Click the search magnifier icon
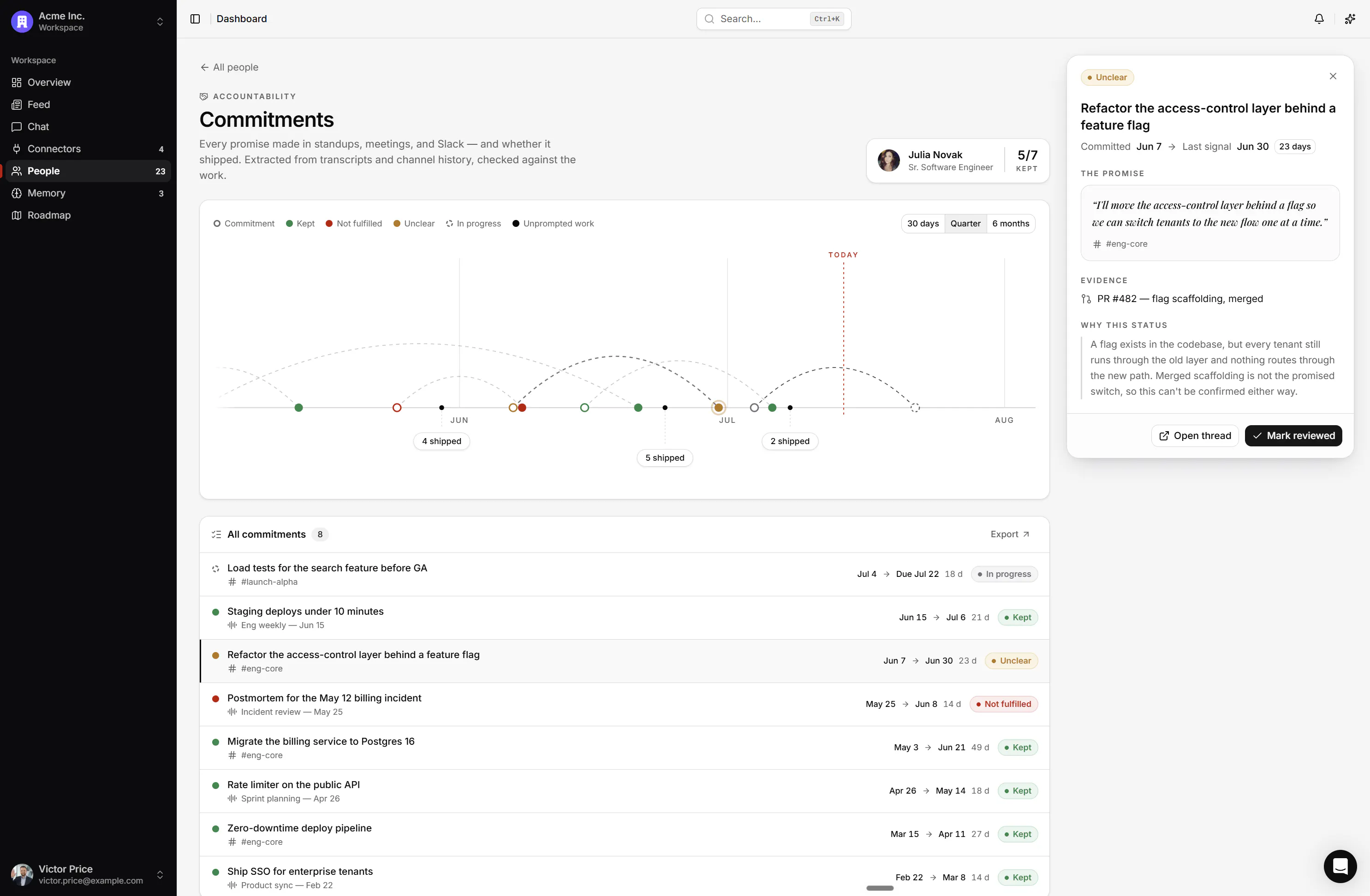The height and width of the screenshot is (896, 1370). 709,19
